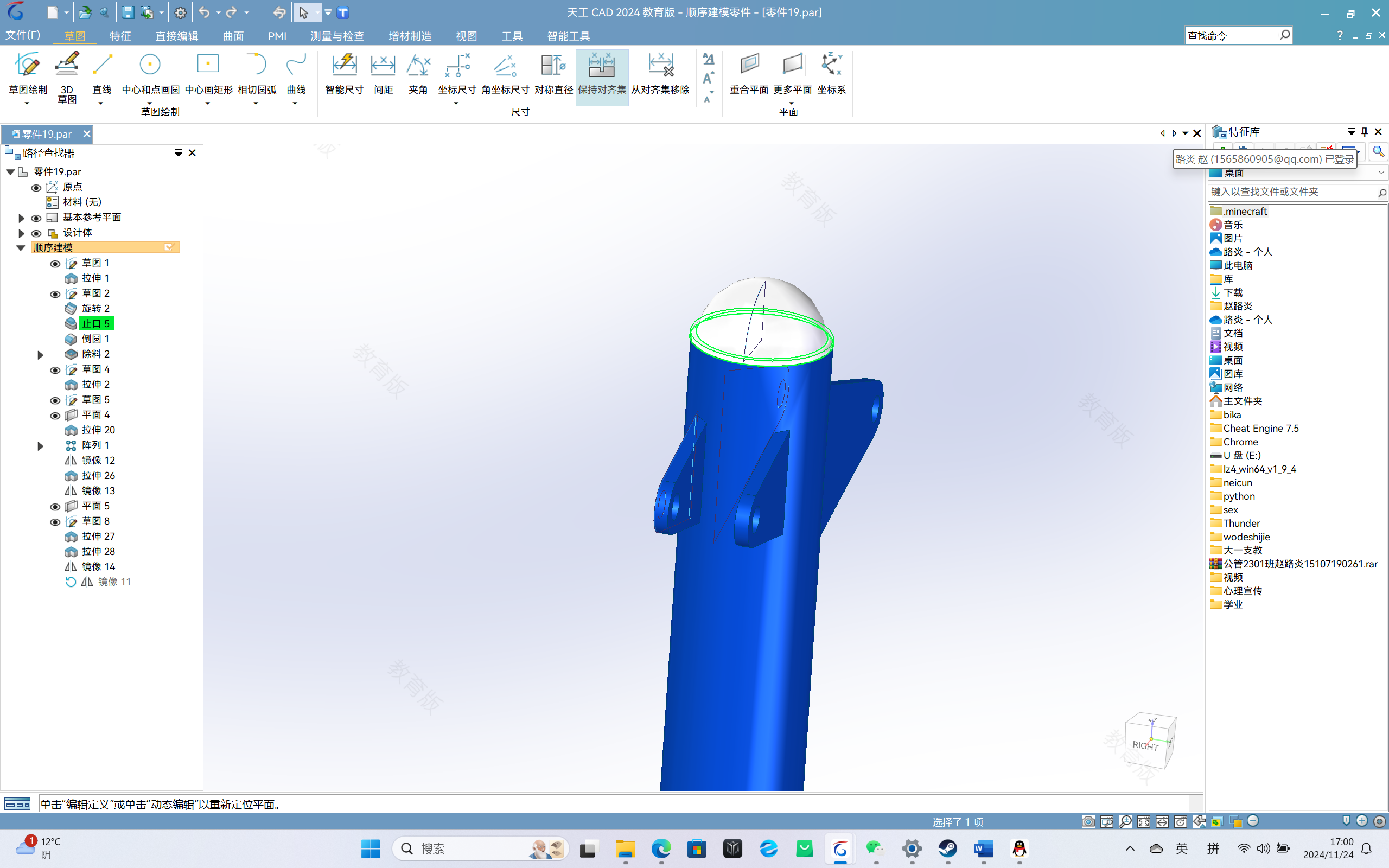The image size is (1389, 868).
Task: Select the 止口 5 feature
Action: click(96, 324)
